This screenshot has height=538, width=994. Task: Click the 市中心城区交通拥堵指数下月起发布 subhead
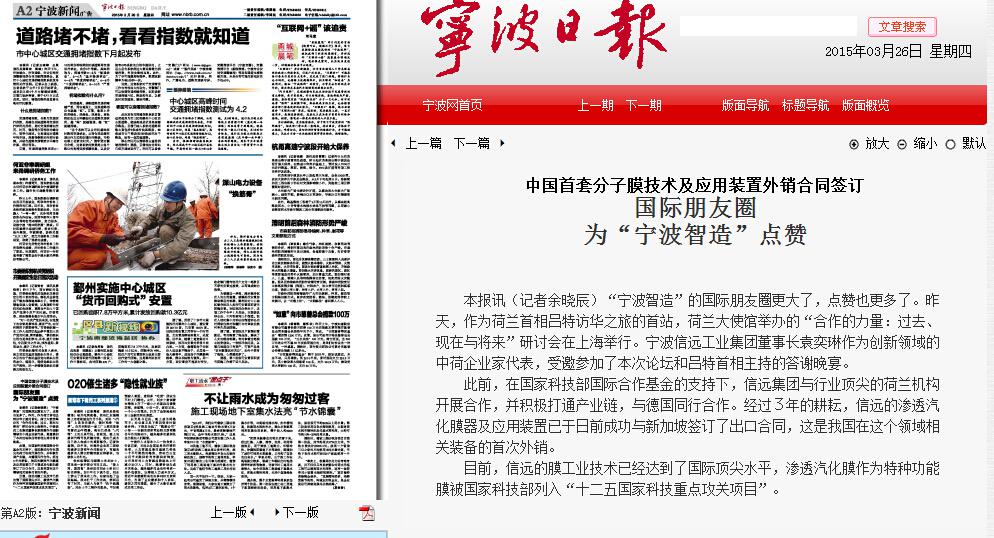tap(79, 54)
